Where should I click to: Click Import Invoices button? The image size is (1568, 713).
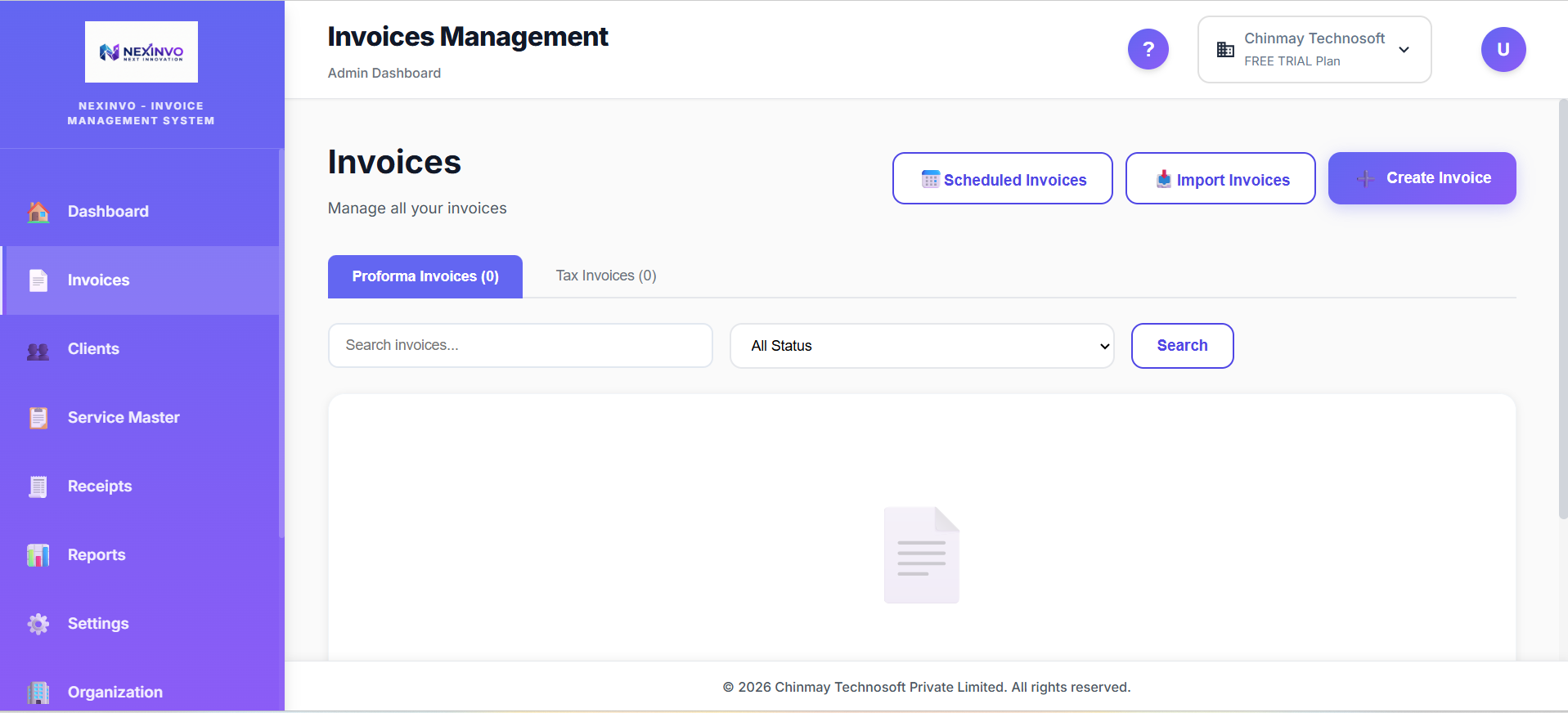(x=1220, y=178)
